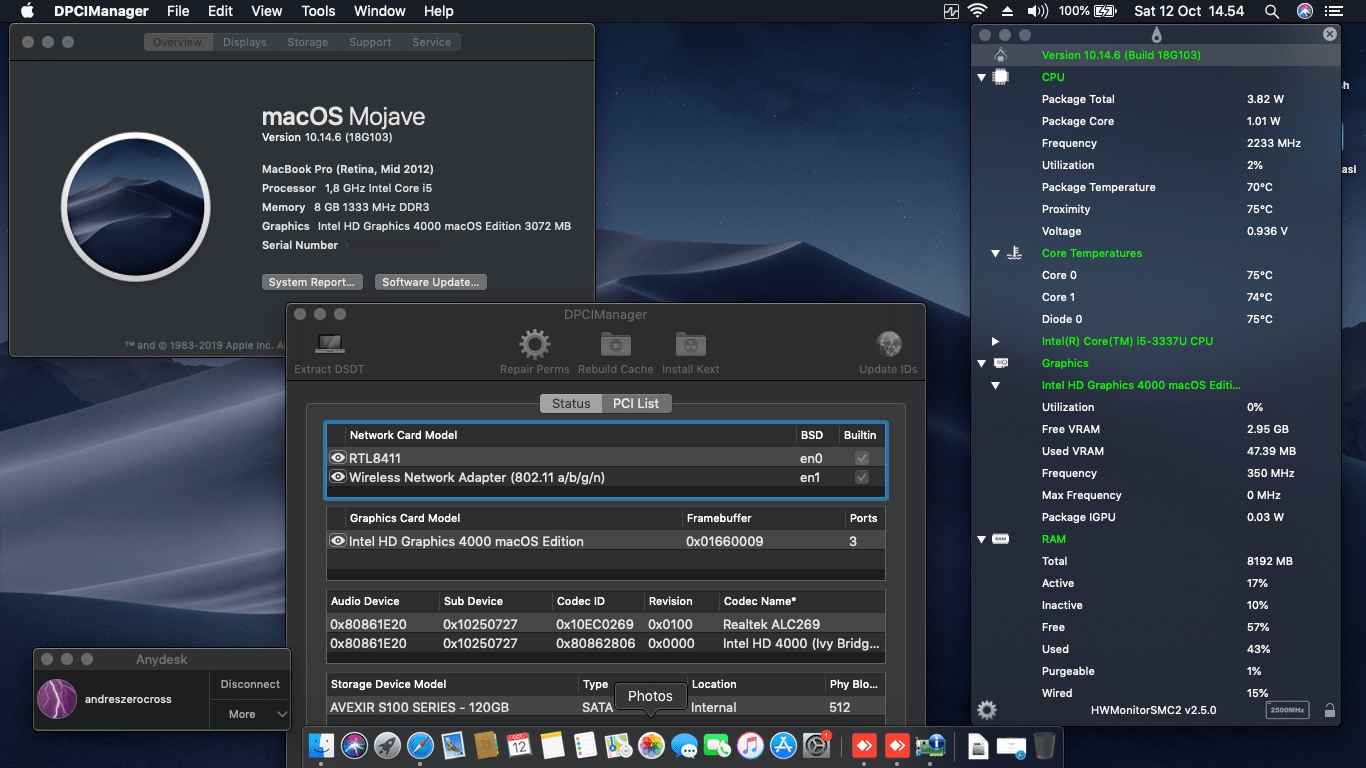The height and width of the screenshot is (768, 1366).
Task: Open HWMonitor settings gear
Action: [986, 709]
